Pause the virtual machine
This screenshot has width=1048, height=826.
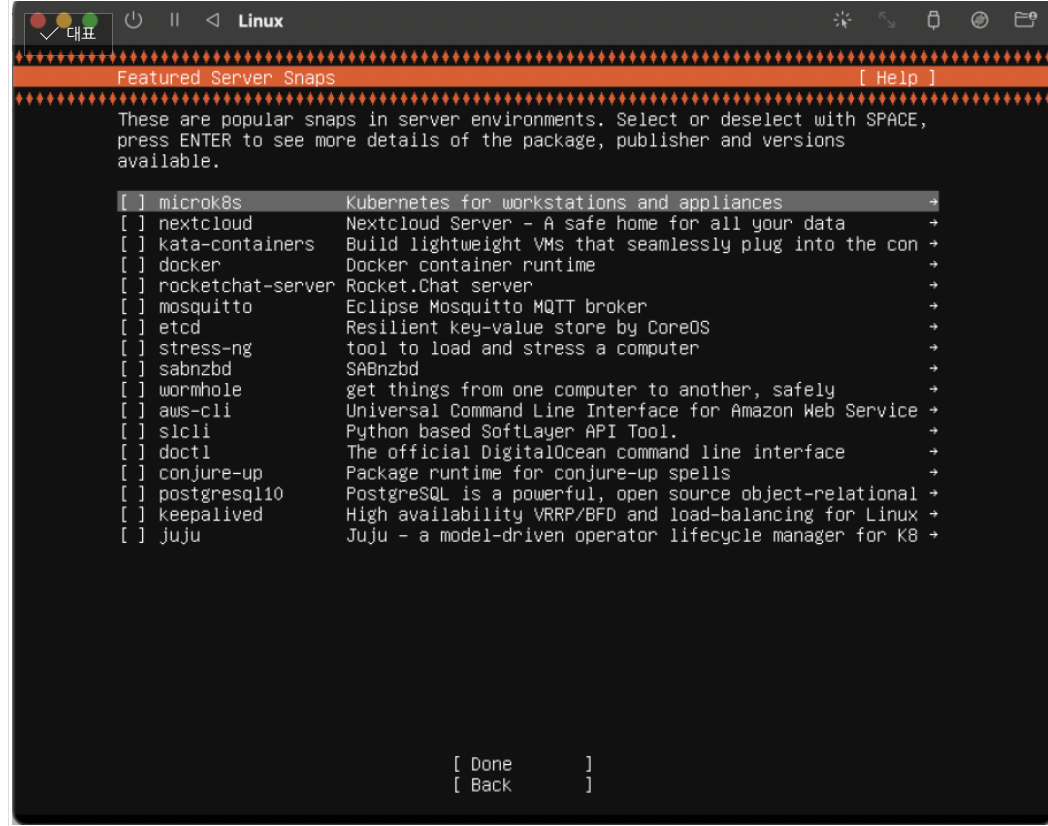pos(174,20)
